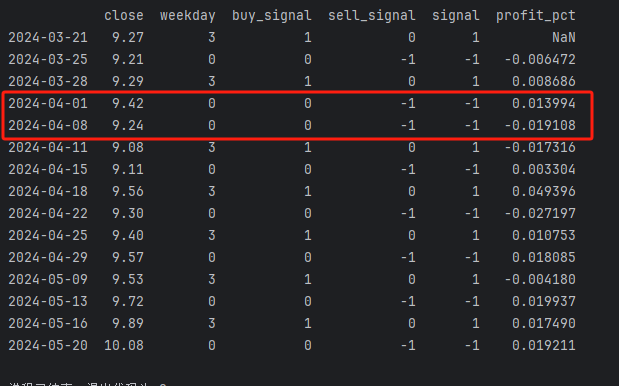This screenshot has height=386, width=619.
Task: Select the sell_signal column header
Action: 371,16
